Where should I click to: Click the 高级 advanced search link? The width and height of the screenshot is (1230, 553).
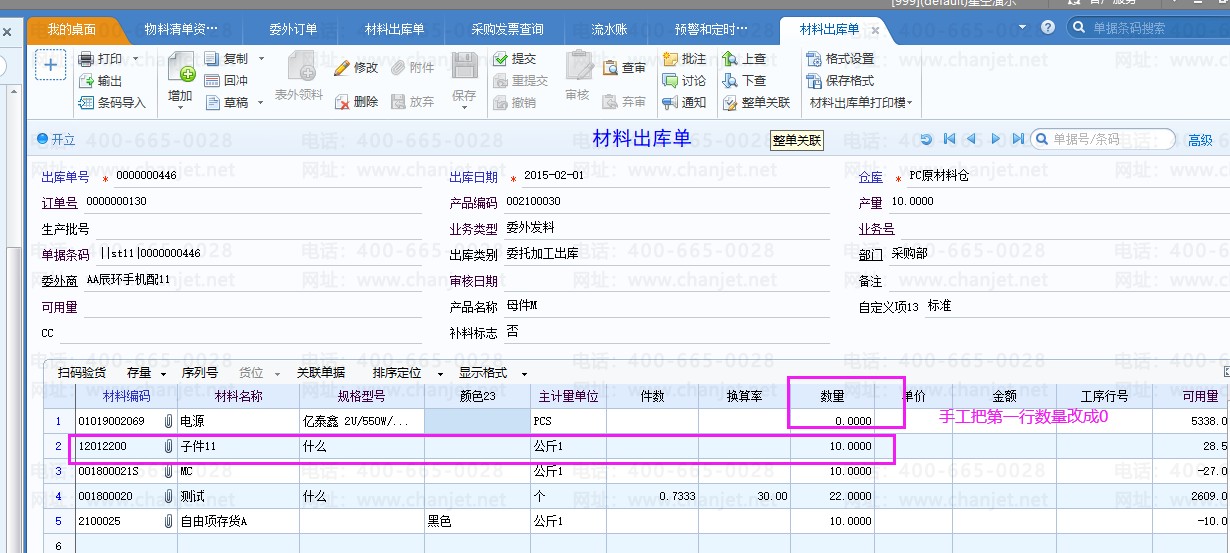pos(1199,140)
